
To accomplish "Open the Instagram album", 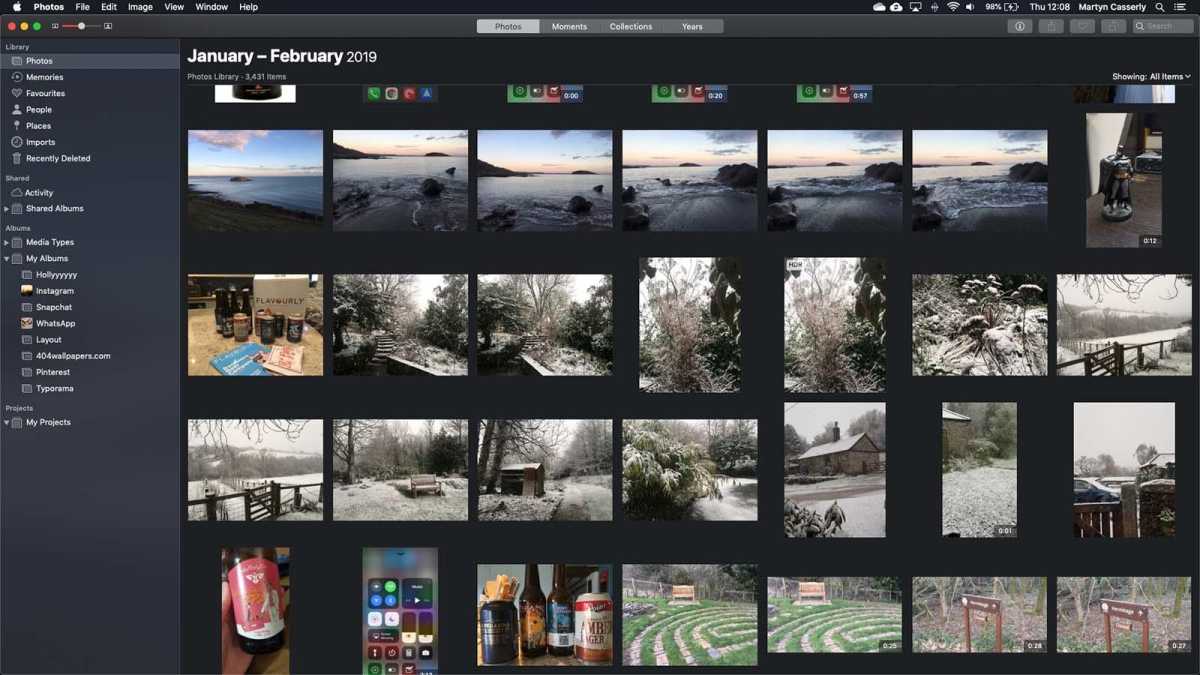I will (90, 291).
